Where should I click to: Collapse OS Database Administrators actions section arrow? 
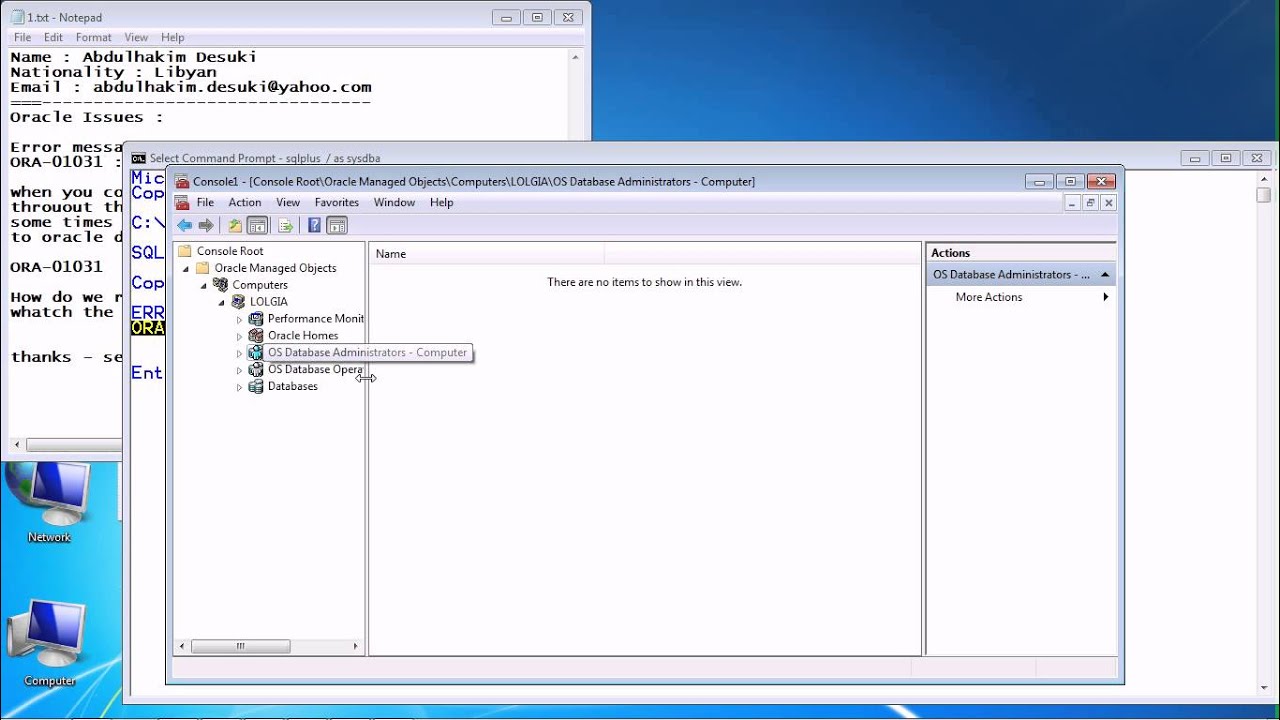1105,274
